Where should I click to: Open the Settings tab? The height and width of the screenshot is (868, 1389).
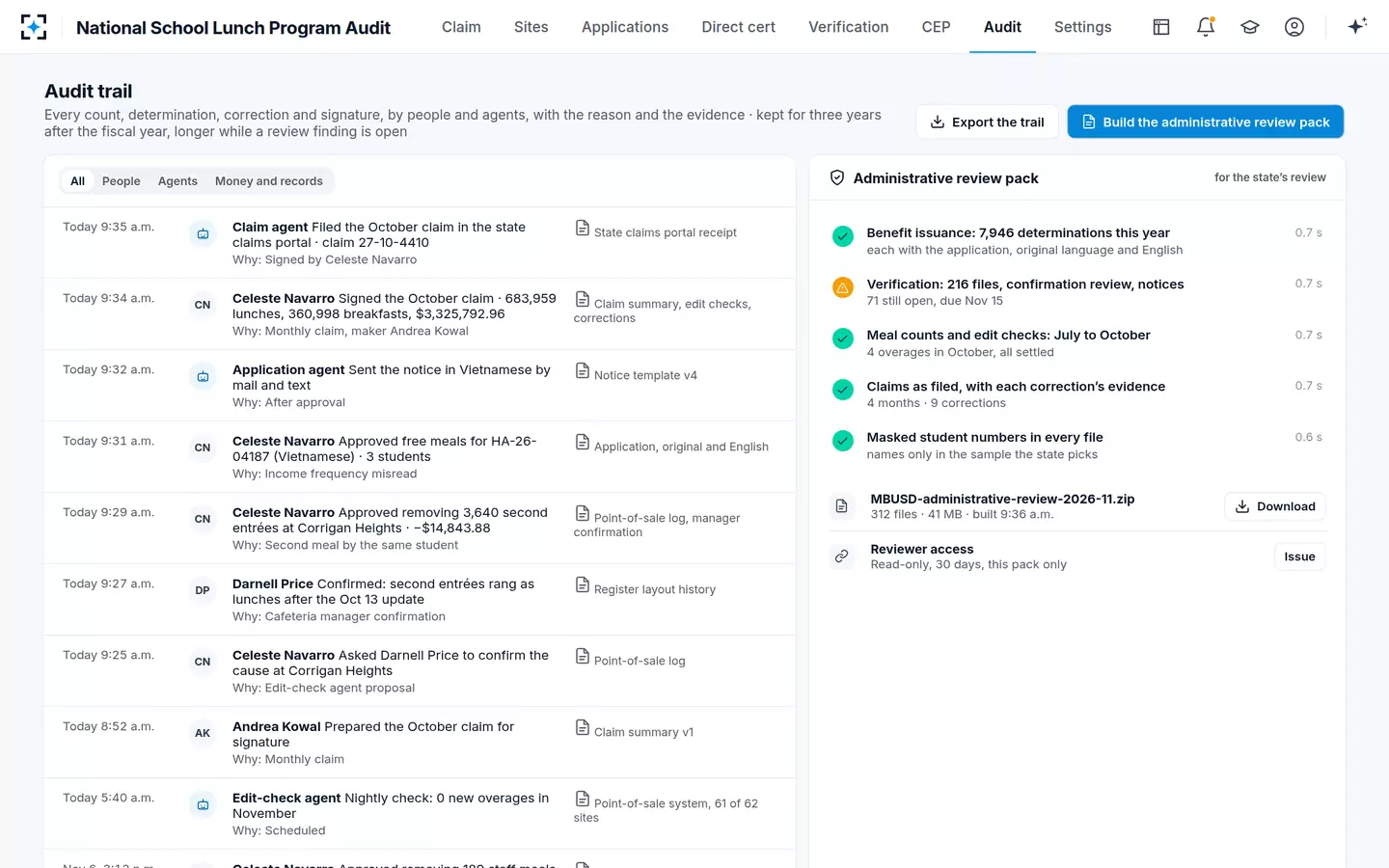[x=1083, y=27]
